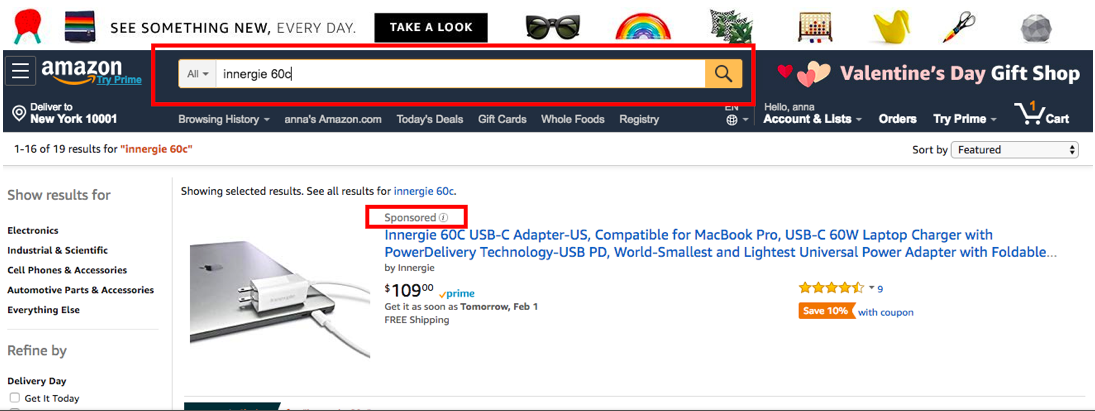Click the Sponsored info icon
This screenshot has height=411, width=1095.
443,218
